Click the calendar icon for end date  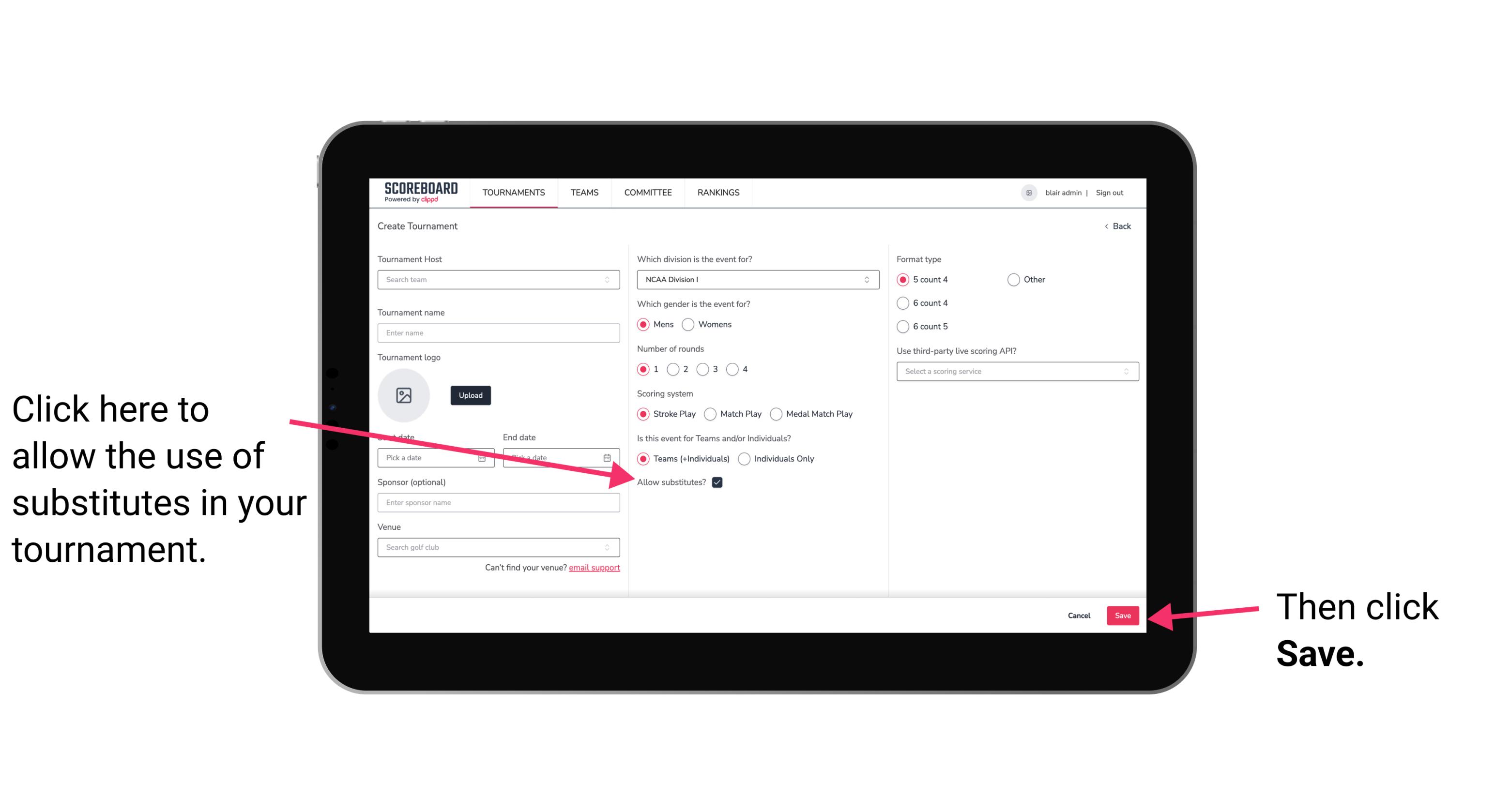tap(610, 457)
